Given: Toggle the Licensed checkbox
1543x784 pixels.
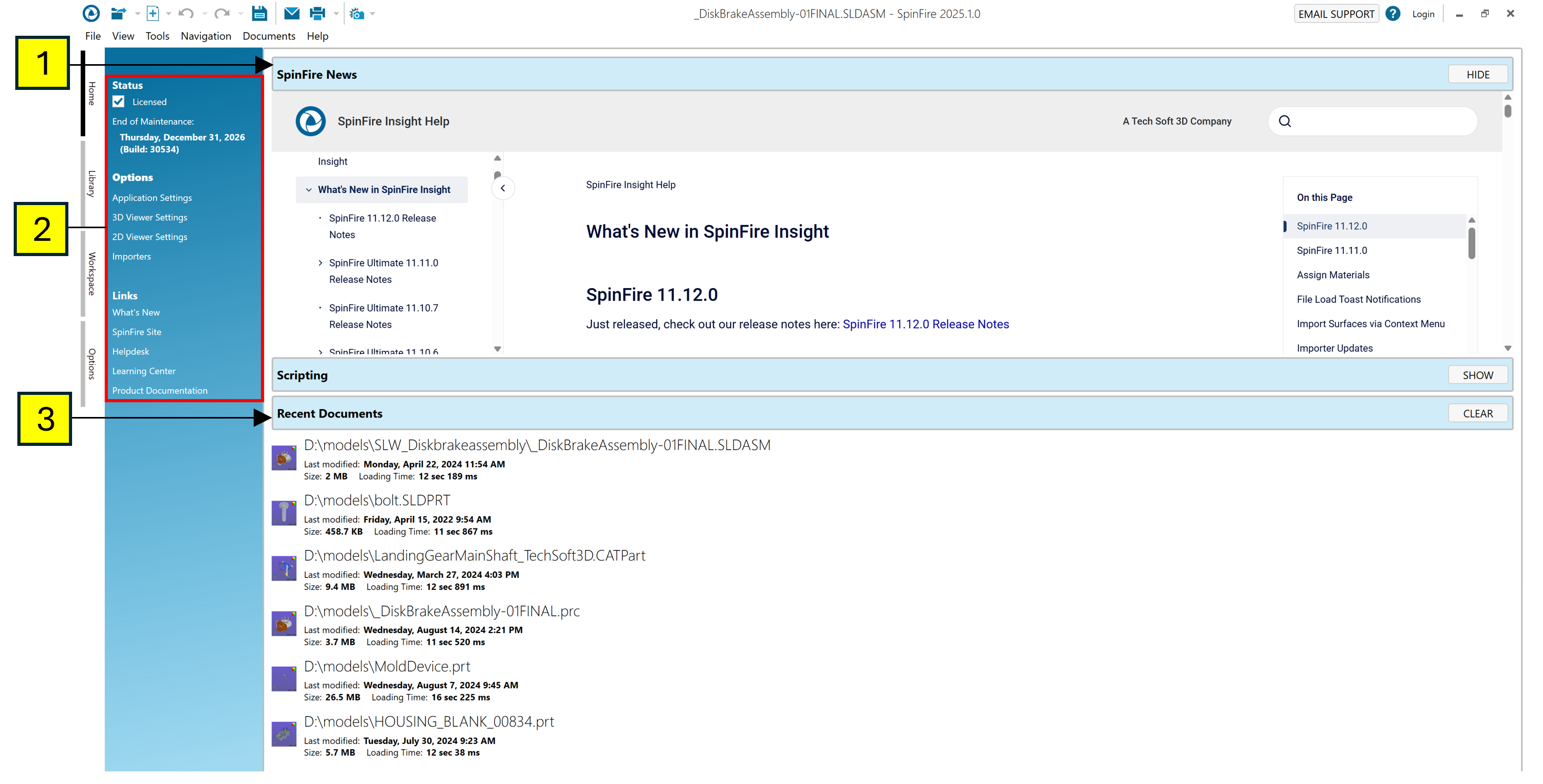Looking at the screenshot, I should pyautogui.click(x=118, y=101).
